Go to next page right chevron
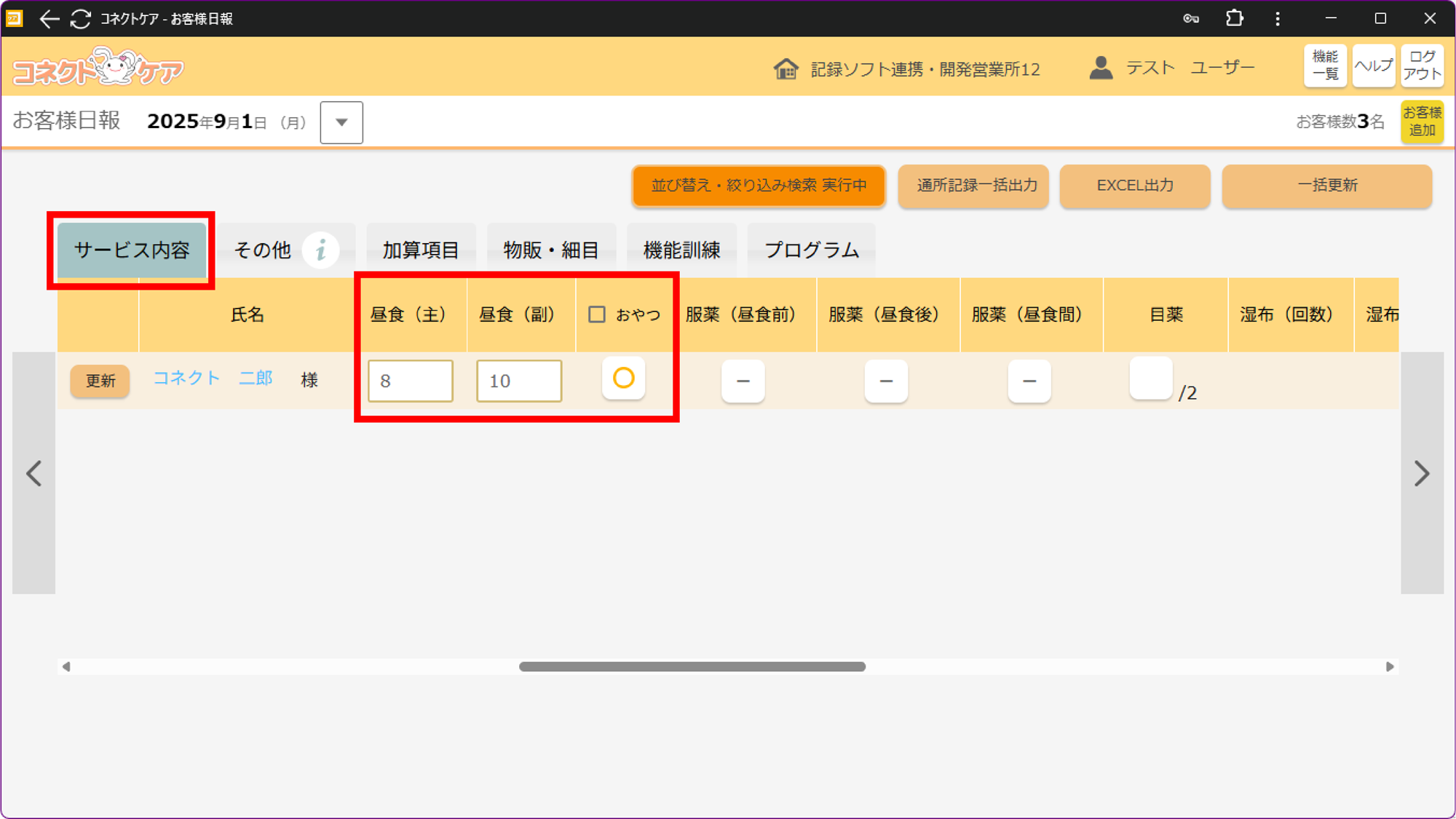1456x819 pixels. (x=1422, y=474)
